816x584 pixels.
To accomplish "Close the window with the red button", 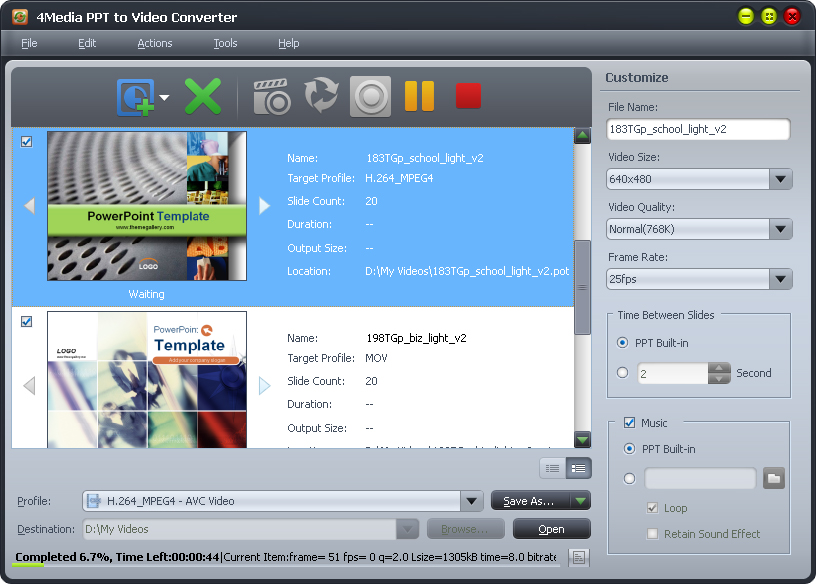I will point(792,17).
